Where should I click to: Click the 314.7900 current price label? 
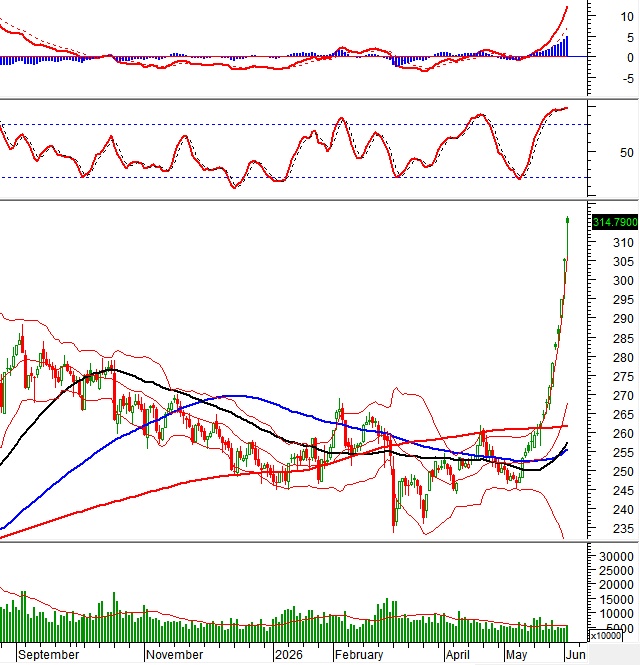pos(615,222)
